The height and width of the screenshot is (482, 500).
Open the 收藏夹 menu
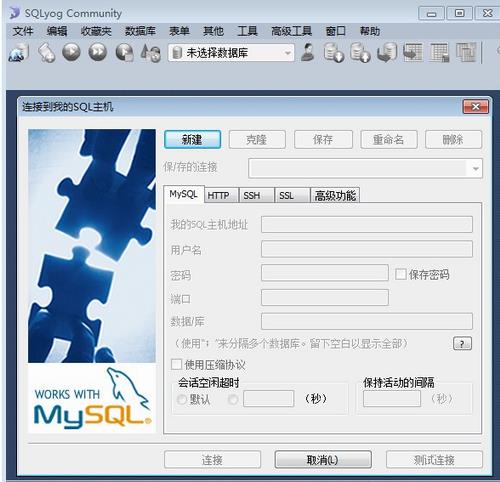(x=96, y=31)
